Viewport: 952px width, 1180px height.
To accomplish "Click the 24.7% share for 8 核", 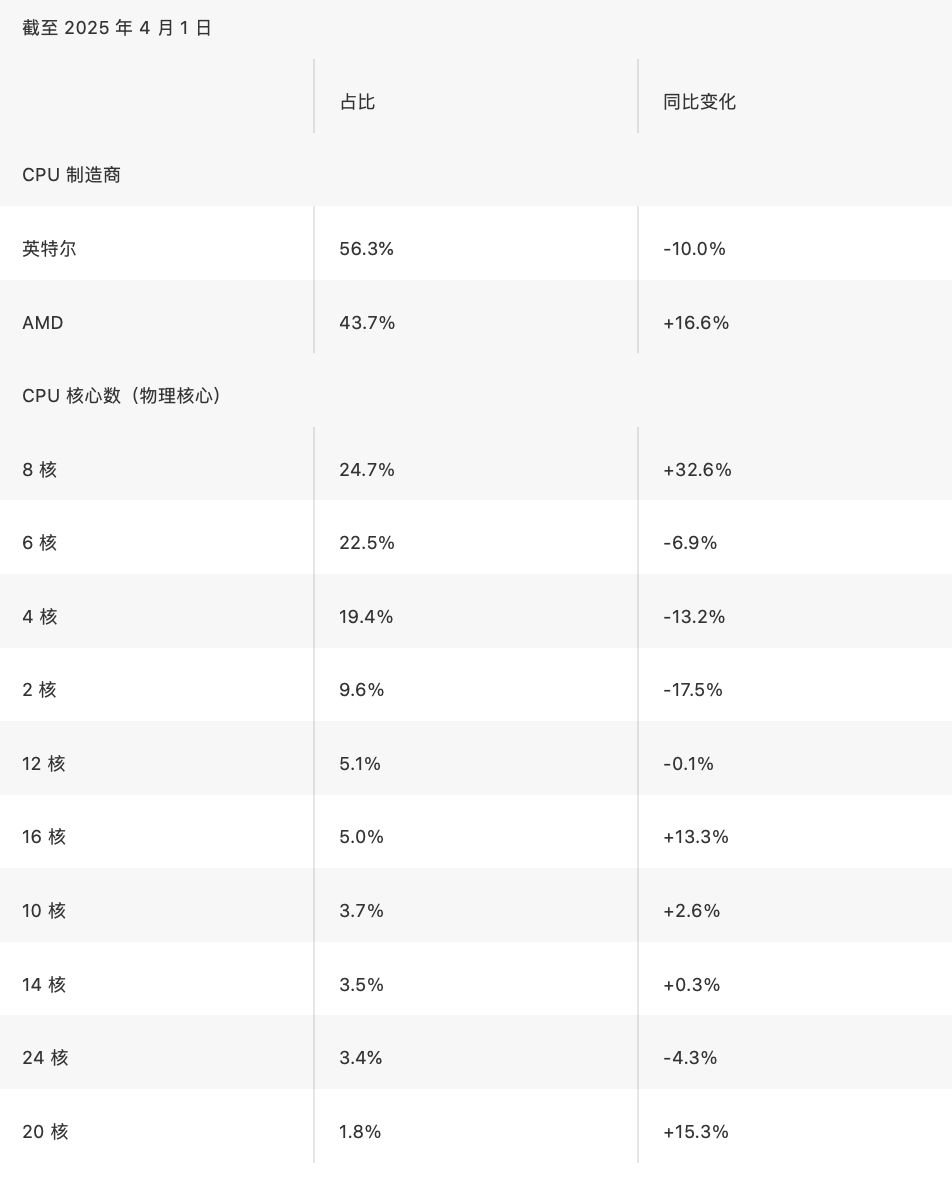I will click(x=367, y=470).
